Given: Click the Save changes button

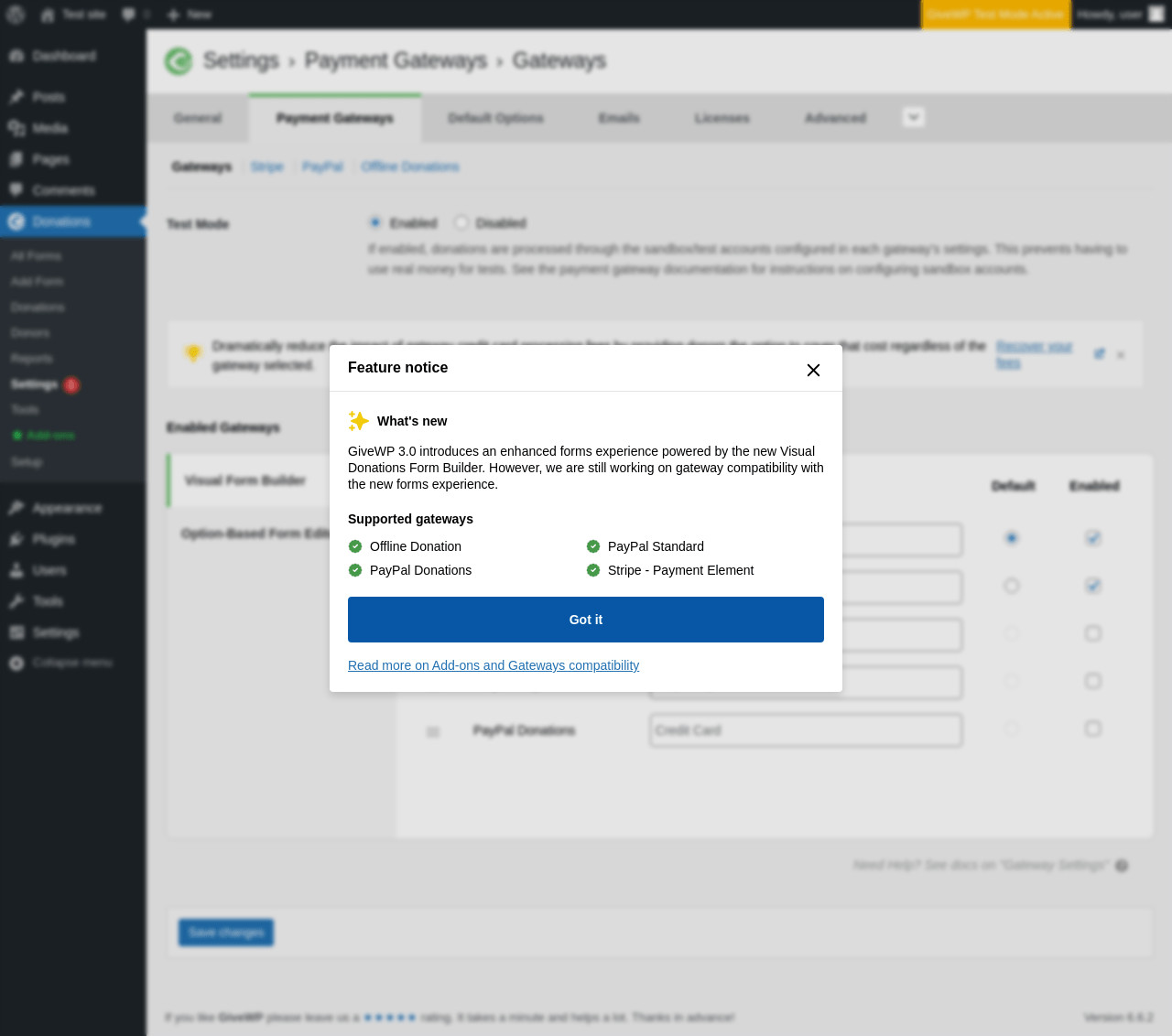Looking at the screenshot, I should pos(226,933).
